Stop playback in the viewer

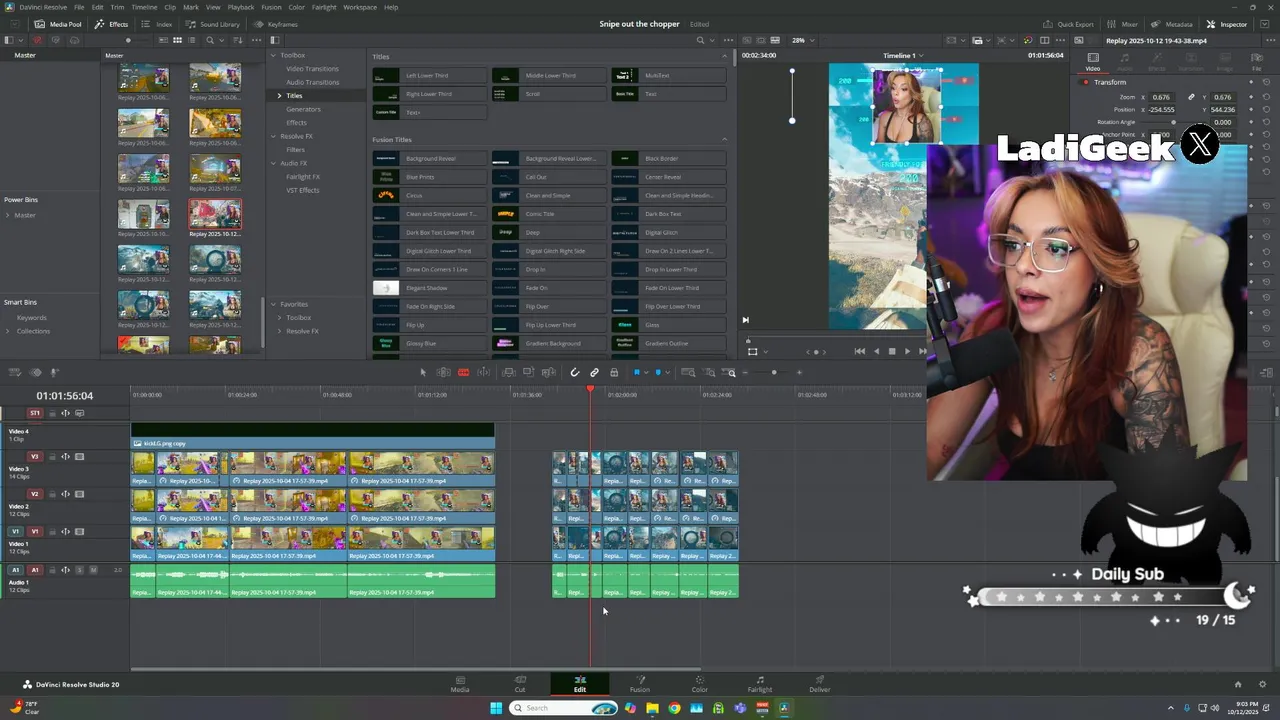pyautogui.click(x=892, y=351)
